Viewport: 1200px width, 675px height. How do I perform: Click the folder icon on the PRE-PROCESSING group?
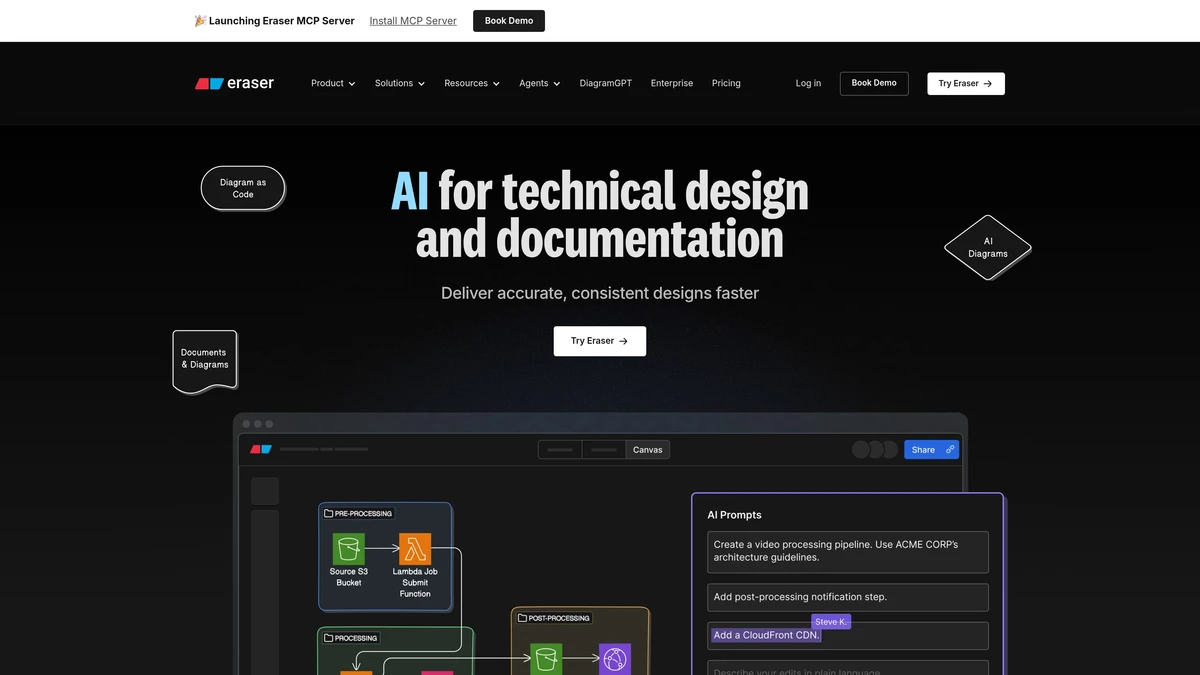click(x=328, y=513)
